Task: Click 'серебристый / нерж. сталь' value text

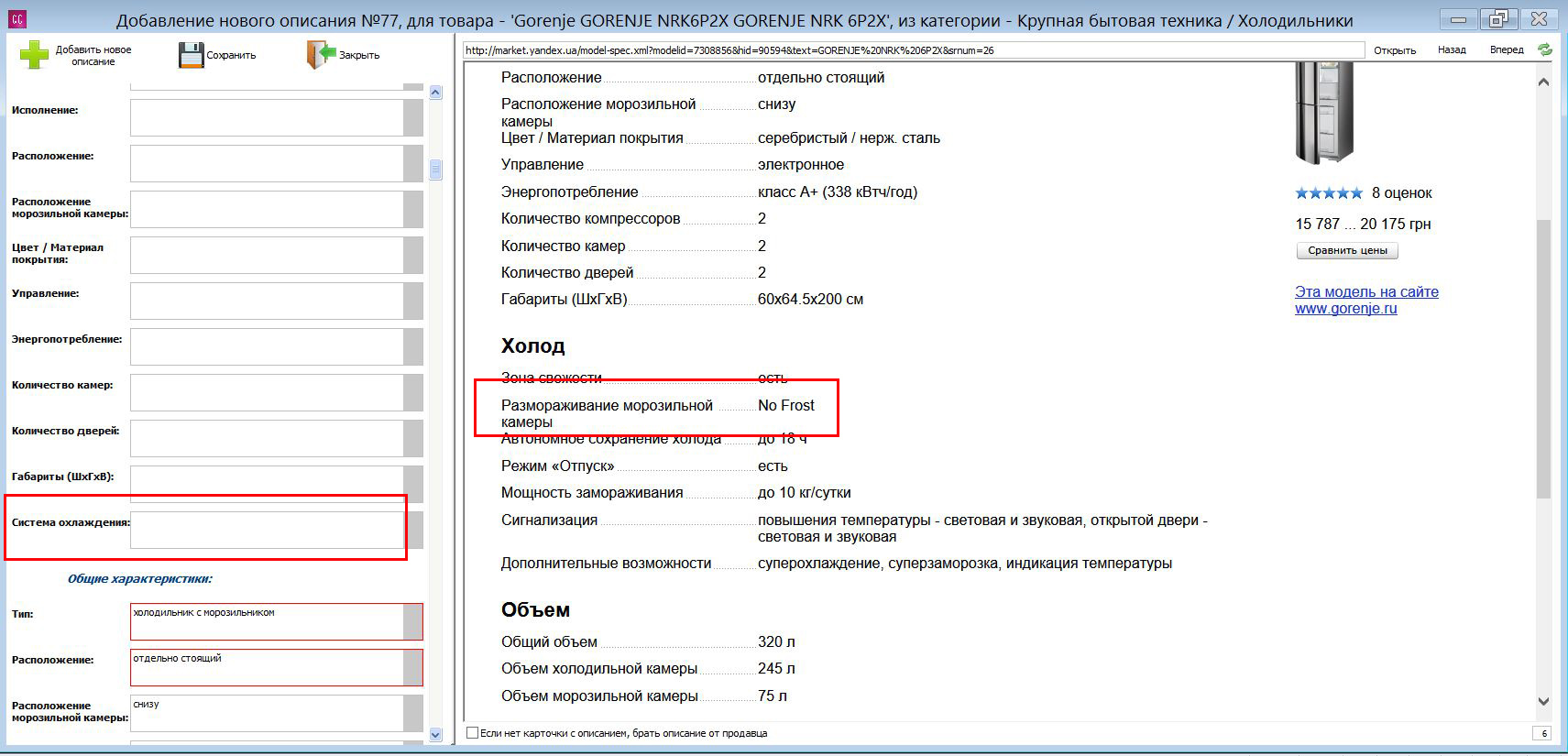Action: point(849,138)
